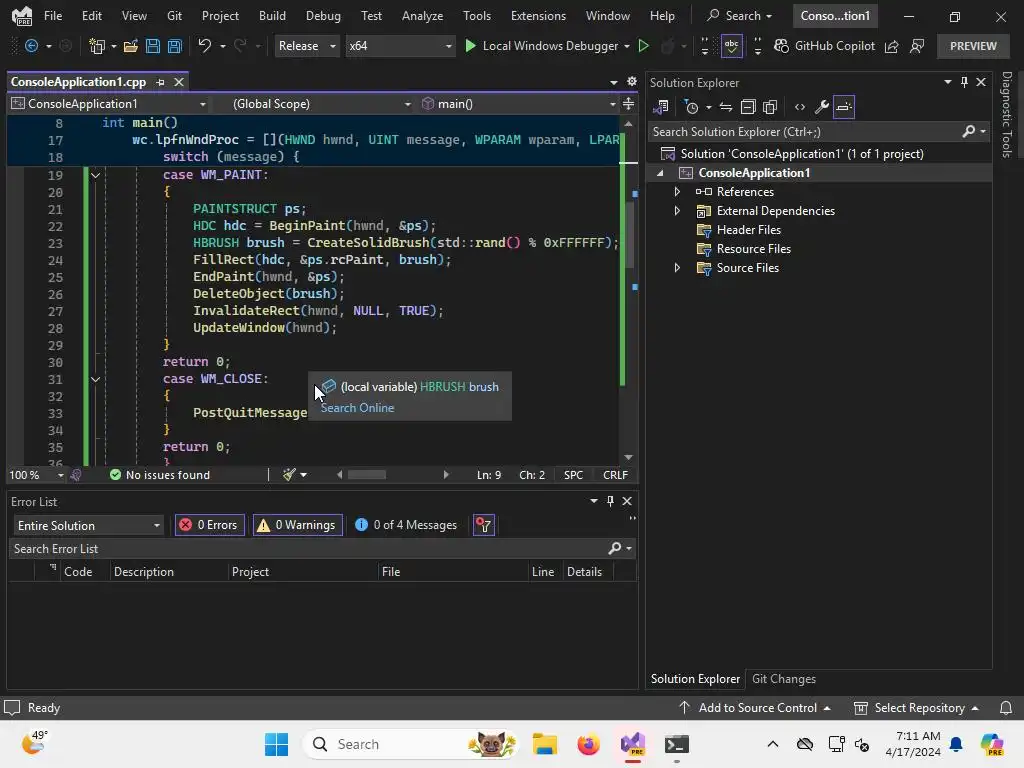Open the Global Scope dropdown

(321, 104)
